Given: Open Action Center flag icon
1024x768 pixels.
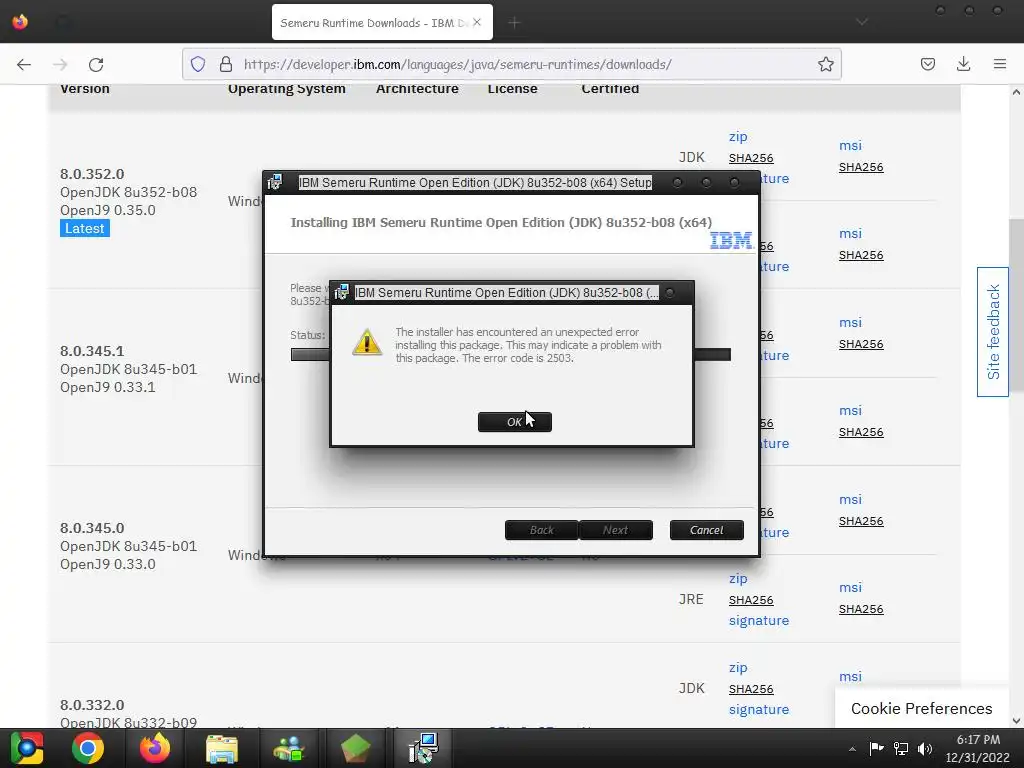Looking at the screenshot, I should [876, 748].
